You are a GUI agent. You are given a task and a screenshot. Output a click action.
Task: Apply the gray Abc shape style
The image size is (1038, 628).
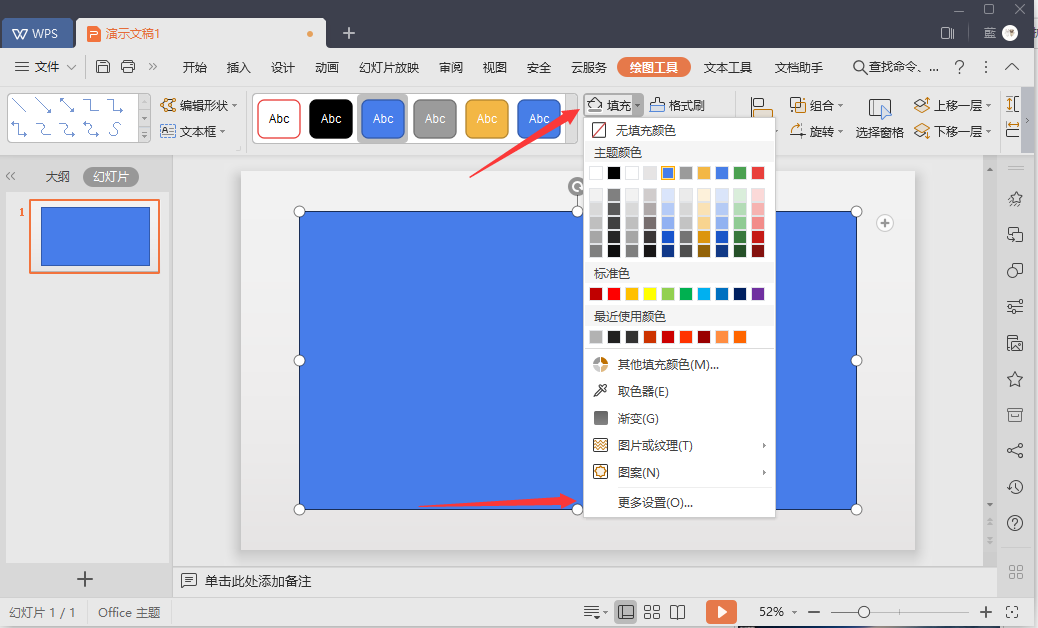[x=435, y=119]
